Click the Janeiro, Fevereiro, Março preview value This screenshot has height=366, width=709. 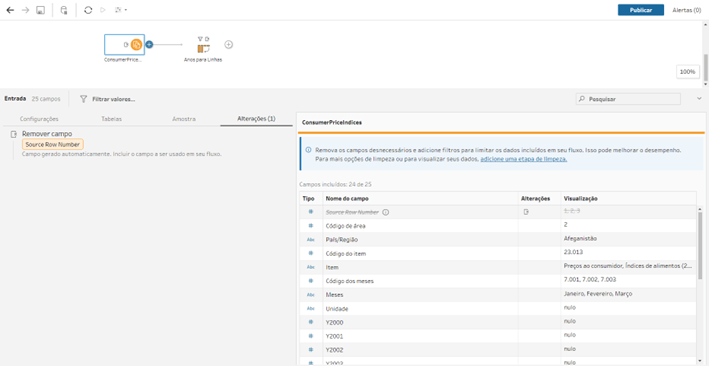[x=598, y=294]
